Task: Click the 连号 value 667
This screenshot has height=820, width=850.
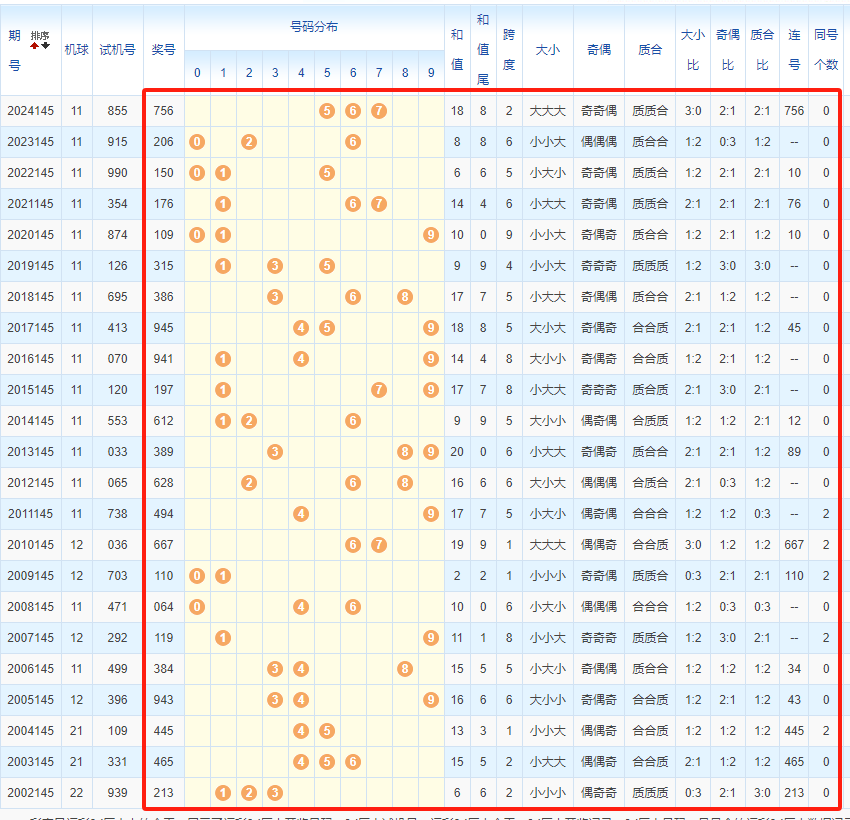Action: [794, 545]
